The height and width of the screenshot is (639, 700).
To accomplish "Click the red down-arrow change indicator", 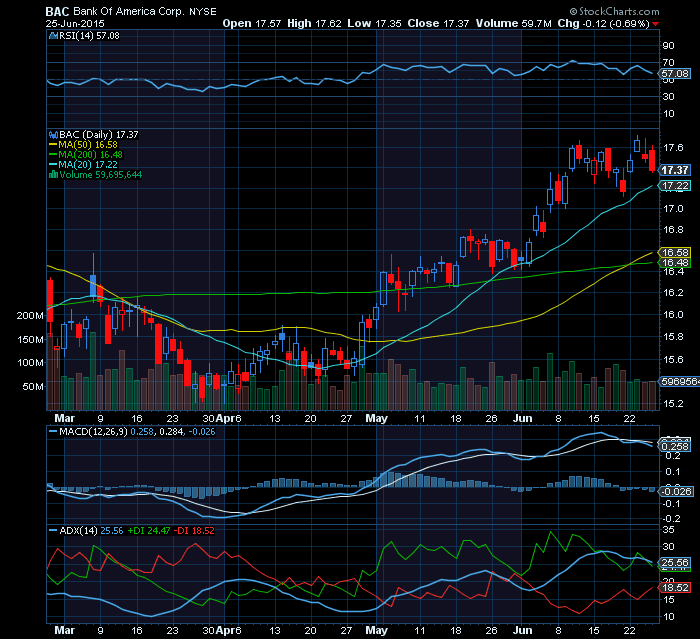I will (x=655, y=24).
